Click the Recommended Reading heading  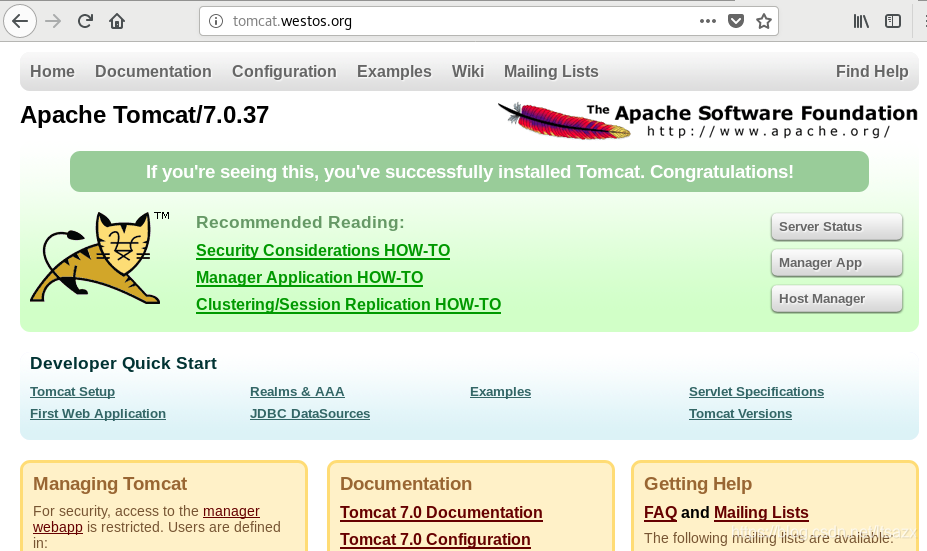pos(300,222)
